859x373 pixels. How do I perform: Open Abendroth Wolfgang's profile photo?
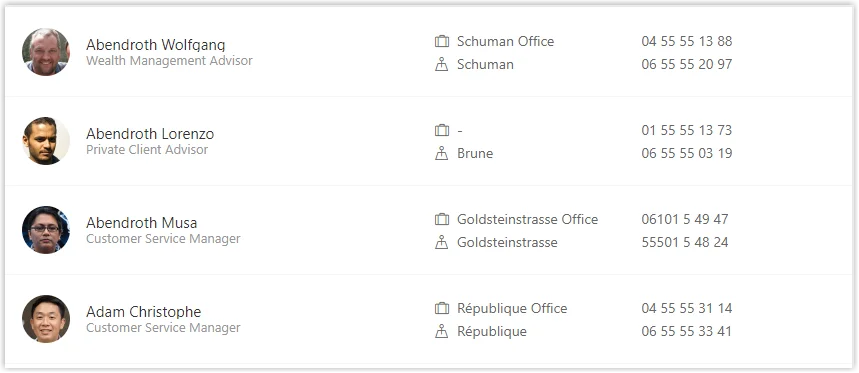click(46, 52)
